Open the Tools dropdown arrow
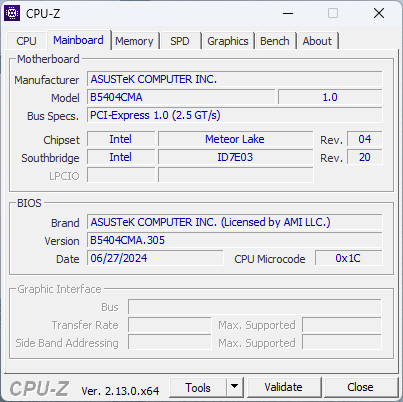The image size is (403, 402). tap(235, 387)
